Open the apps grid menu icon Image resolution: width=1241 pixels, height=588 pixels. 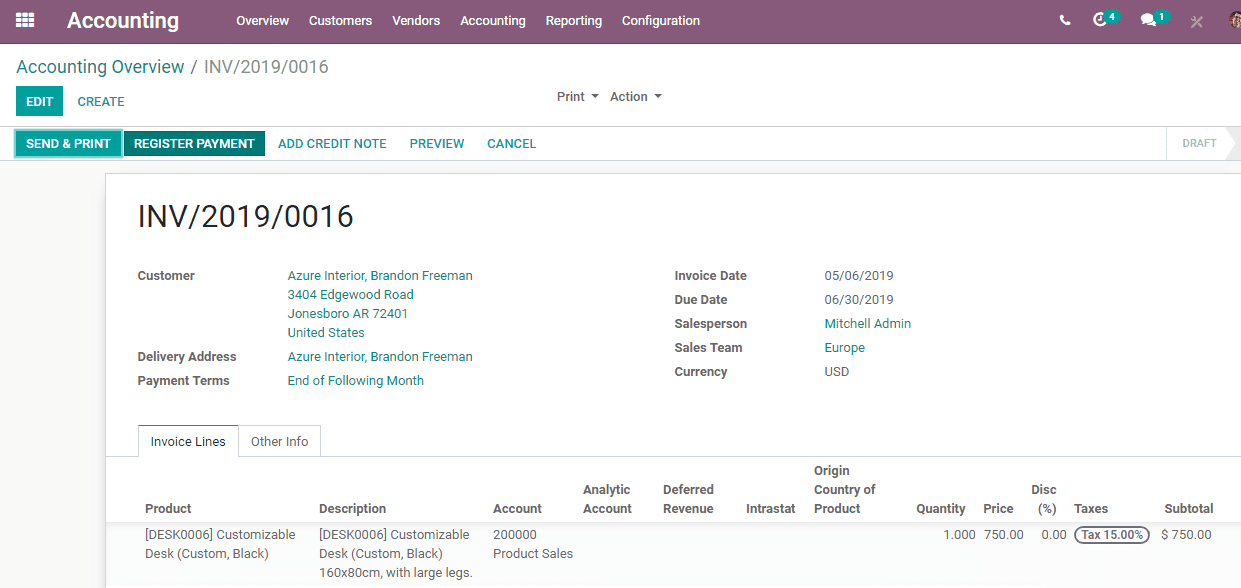click(25, 20)
